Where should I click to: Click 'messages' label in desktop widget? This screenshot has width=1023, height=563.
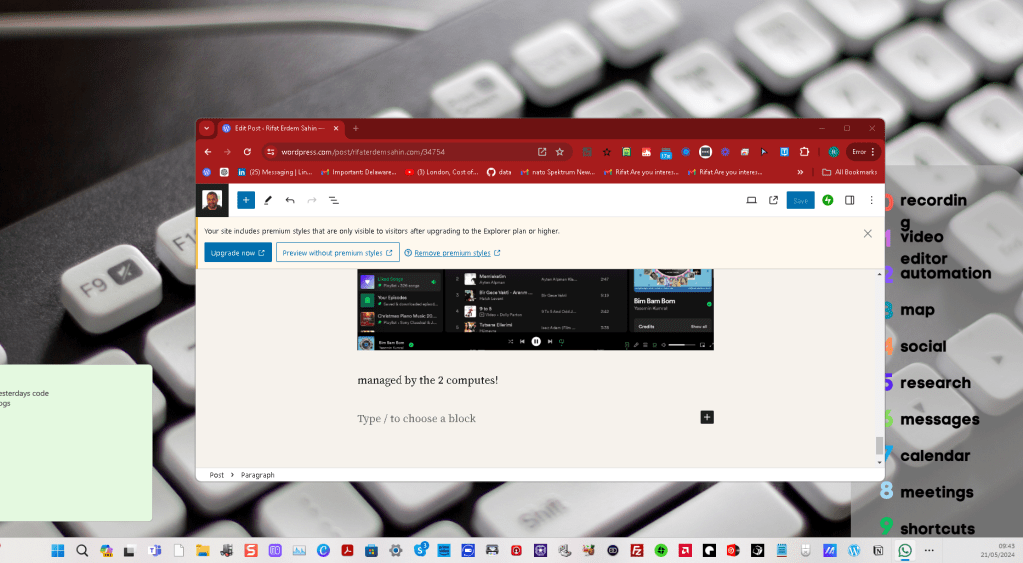[939, 419]
